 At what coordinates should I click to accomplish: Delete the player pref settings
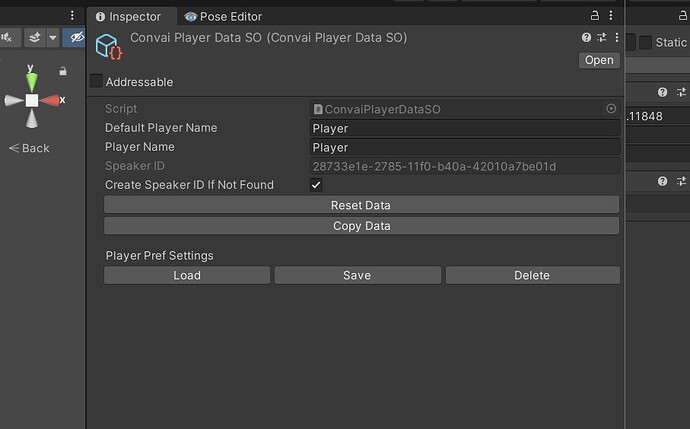click(x=532, y=275)
